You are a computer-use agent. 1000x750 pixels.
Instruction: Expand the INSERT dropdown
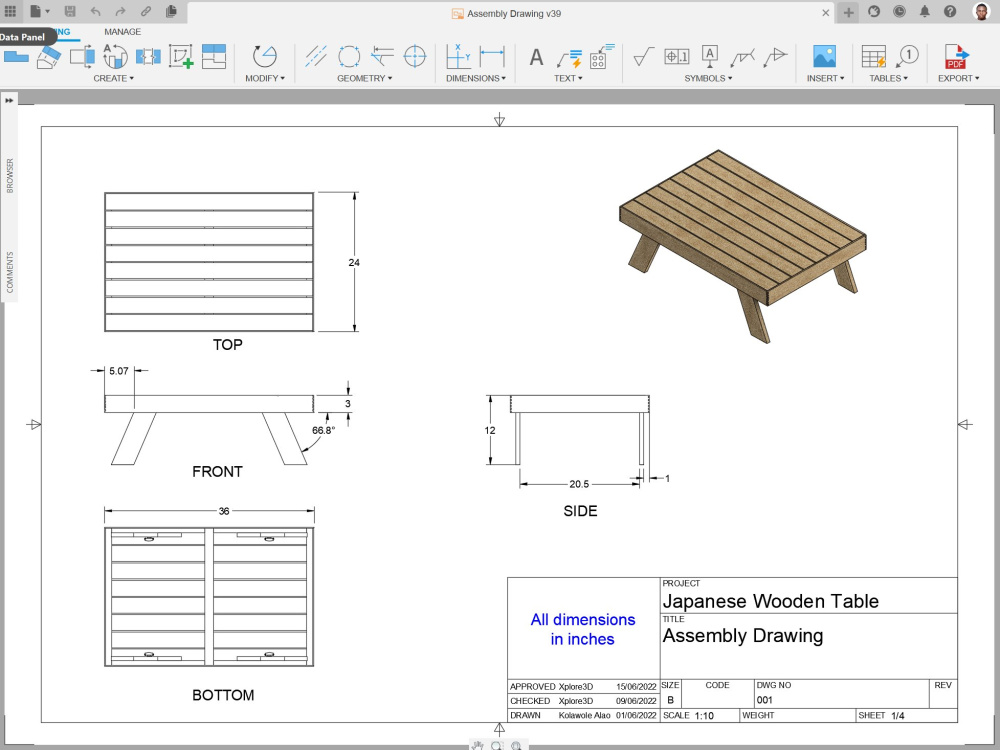(825, 78)
